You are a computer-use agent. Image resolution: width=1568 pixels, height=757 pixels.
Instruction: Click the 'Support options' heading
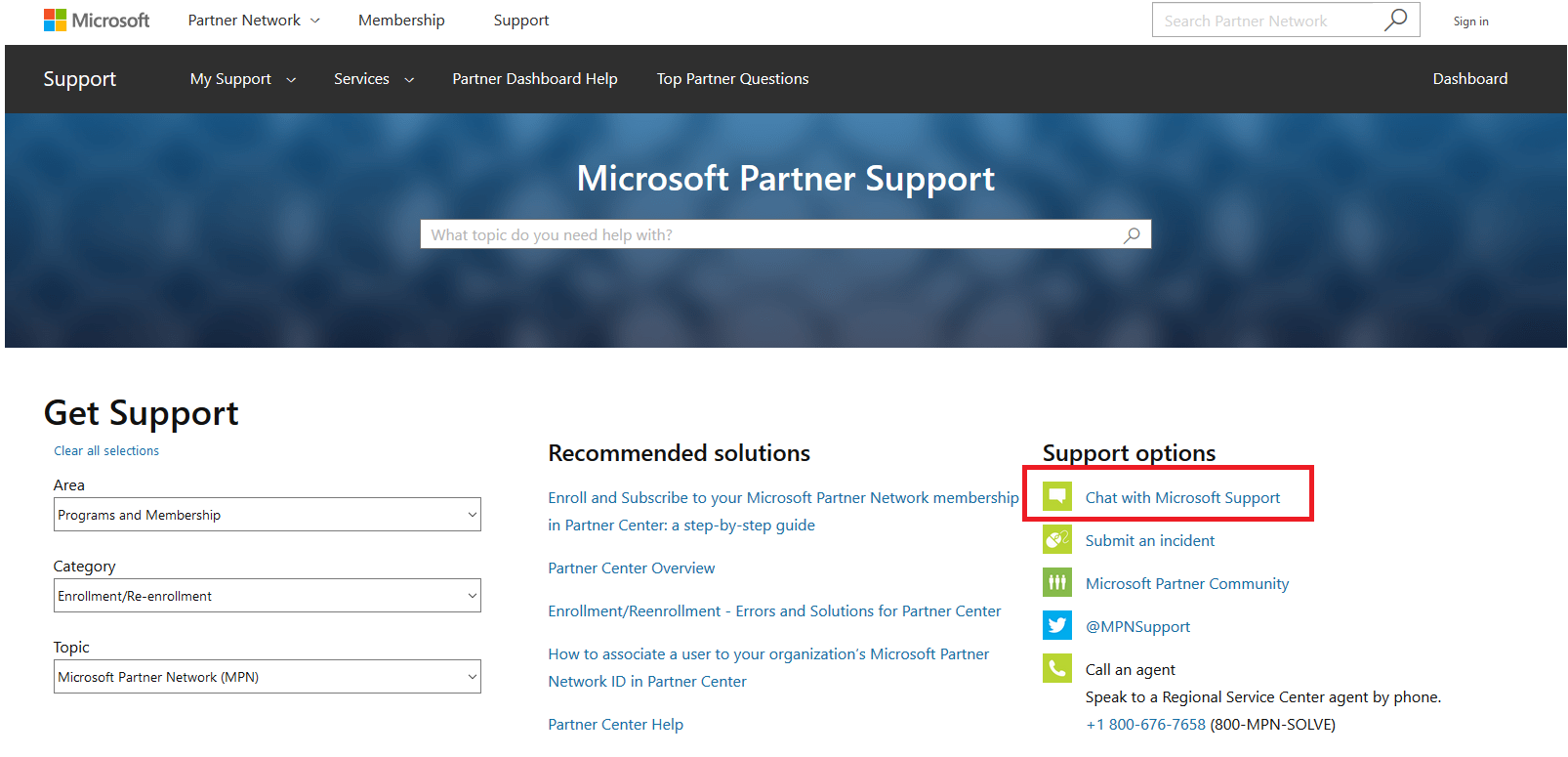tap(1130, 453)
